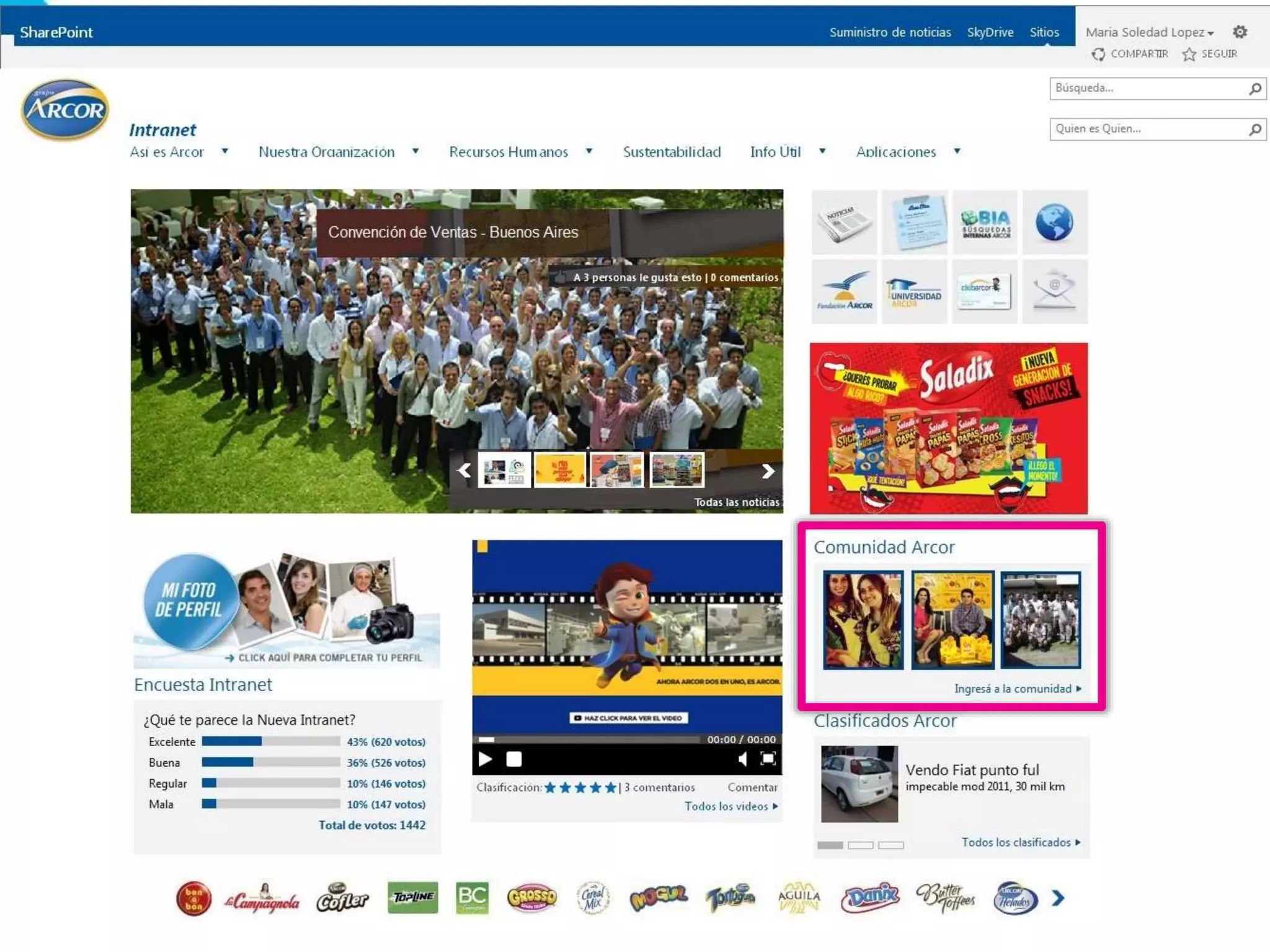Open the BIA Búsquedas Internas tile

click(985, 222)
